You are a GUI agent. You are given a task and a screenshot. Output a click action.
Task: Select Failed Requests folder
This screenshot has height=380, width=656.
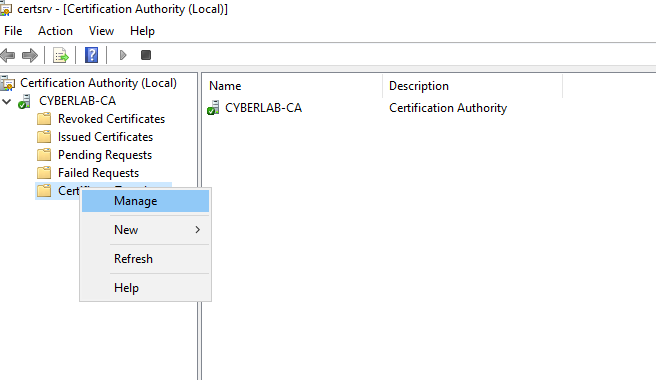point(98,173)
